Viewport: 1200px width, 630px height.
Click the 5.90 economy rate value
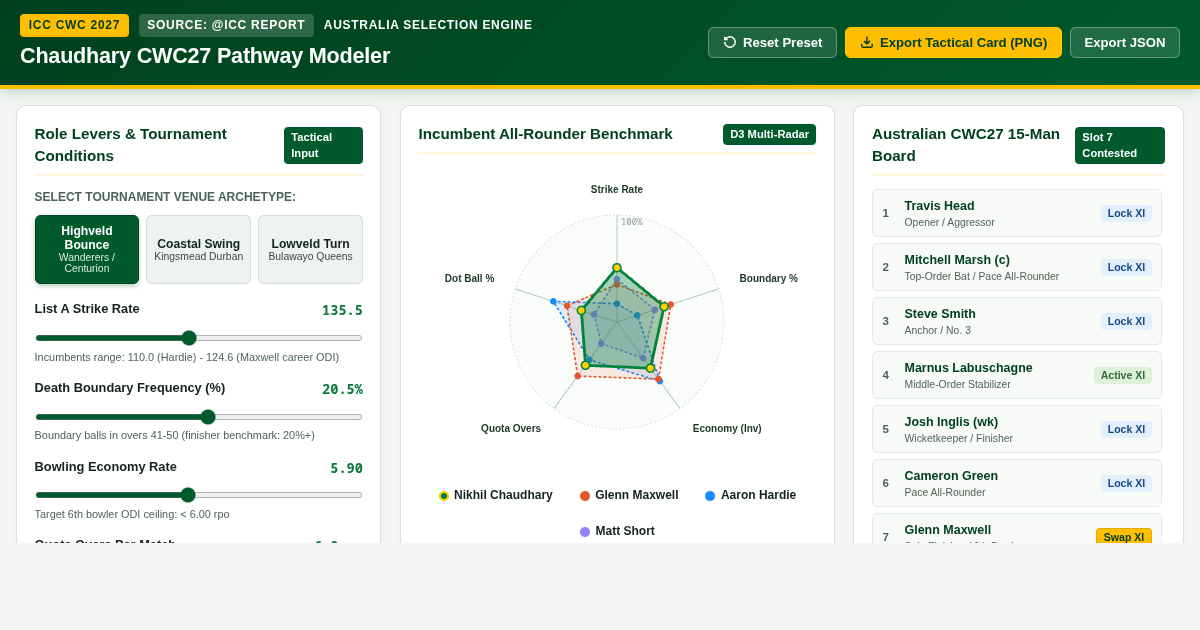(x=346, y=468)
